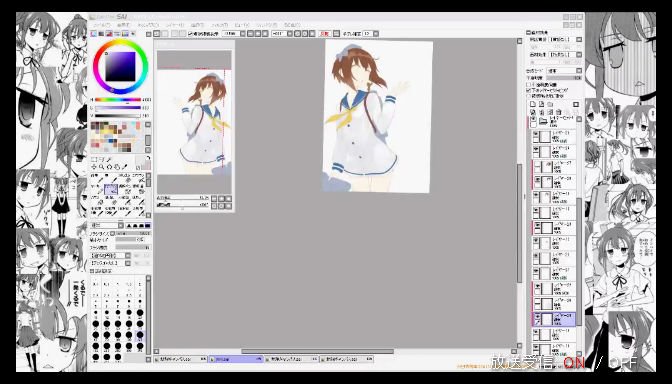This screenshot has height=384, width=672.
Task: Click the trash icon to delete layer
Action: click(x=558, y=112)
